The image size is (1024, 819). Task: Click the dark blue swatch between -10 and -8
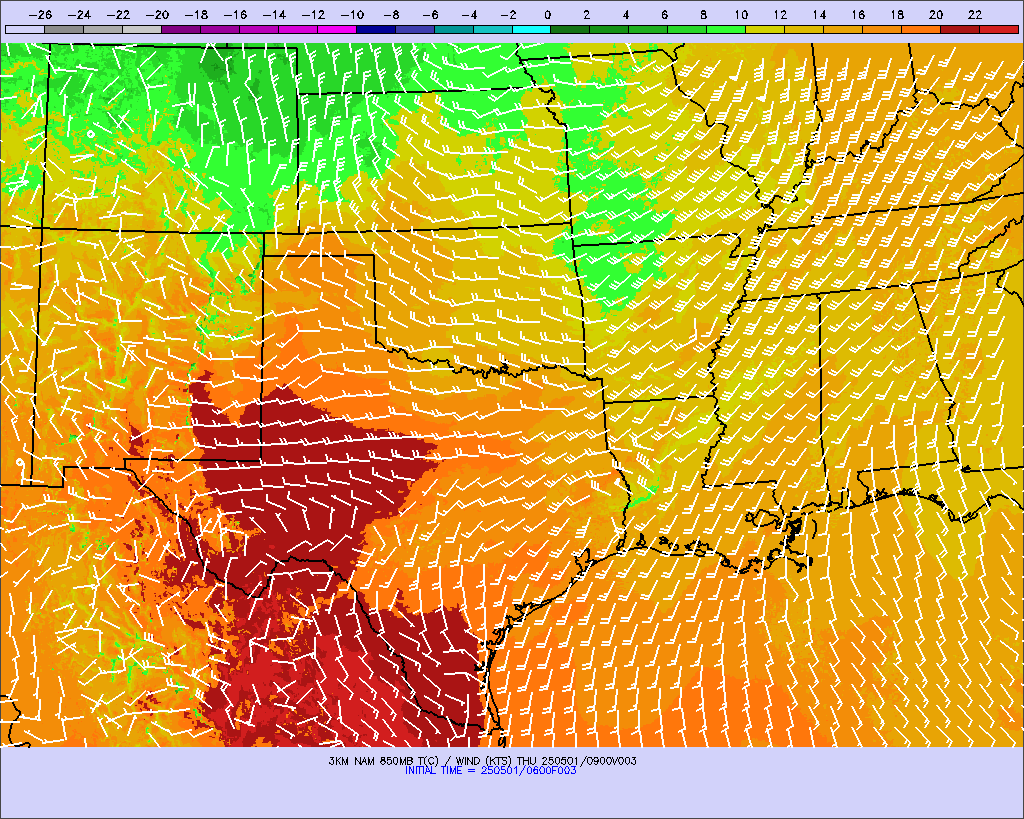coord(376,29)
